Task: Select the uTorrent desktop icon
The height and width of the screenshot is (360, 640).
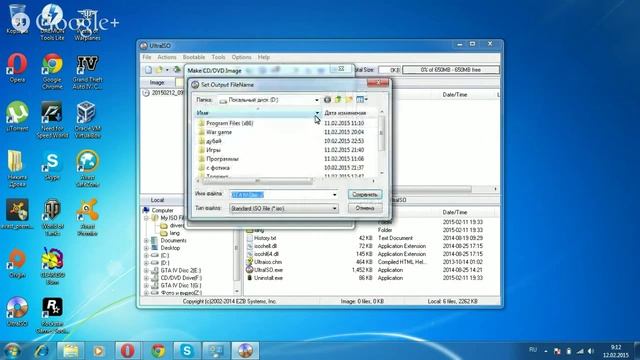Action: [17, 116]
